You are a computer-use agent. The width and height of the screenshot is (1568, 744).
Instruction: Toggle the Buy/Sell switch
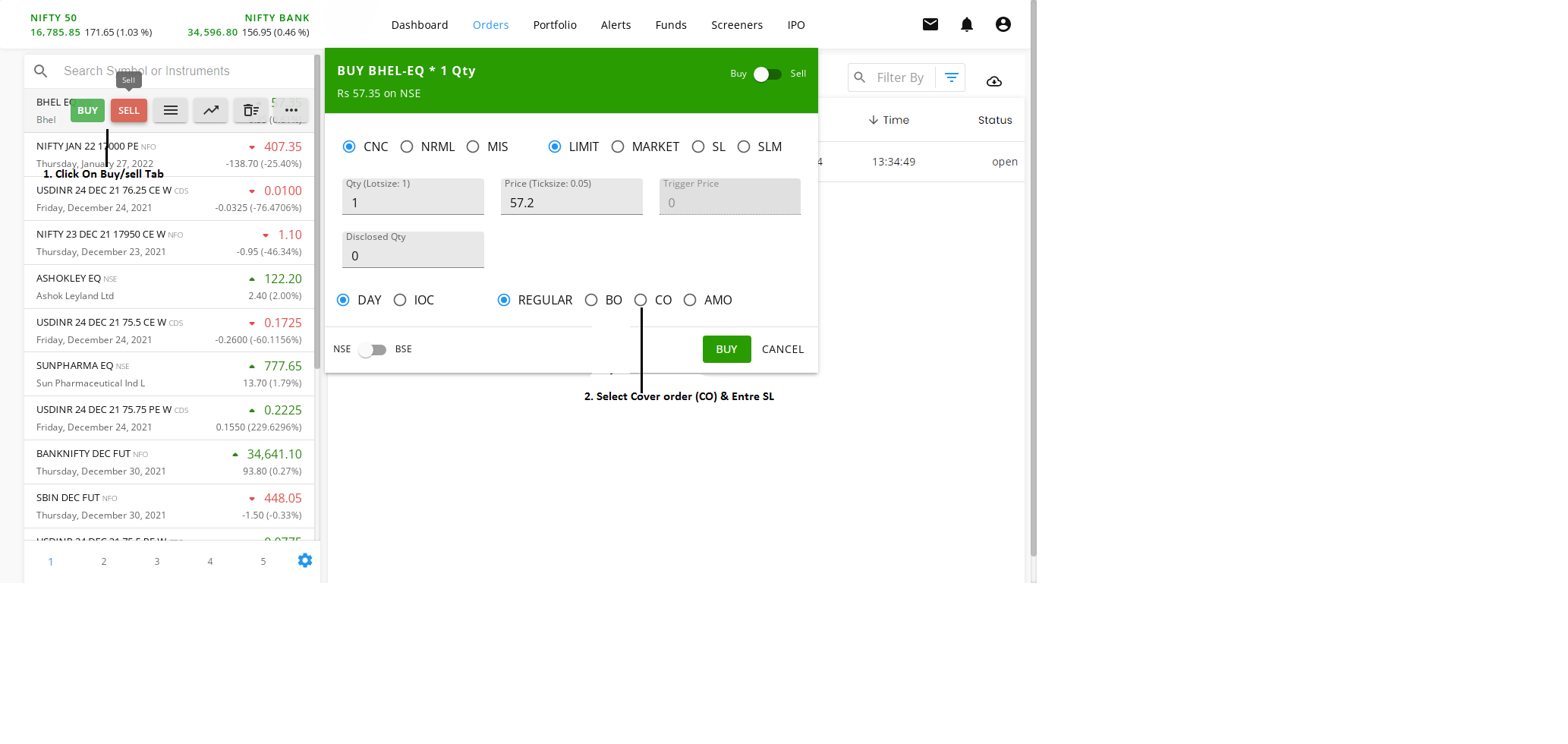coord(767,74)
